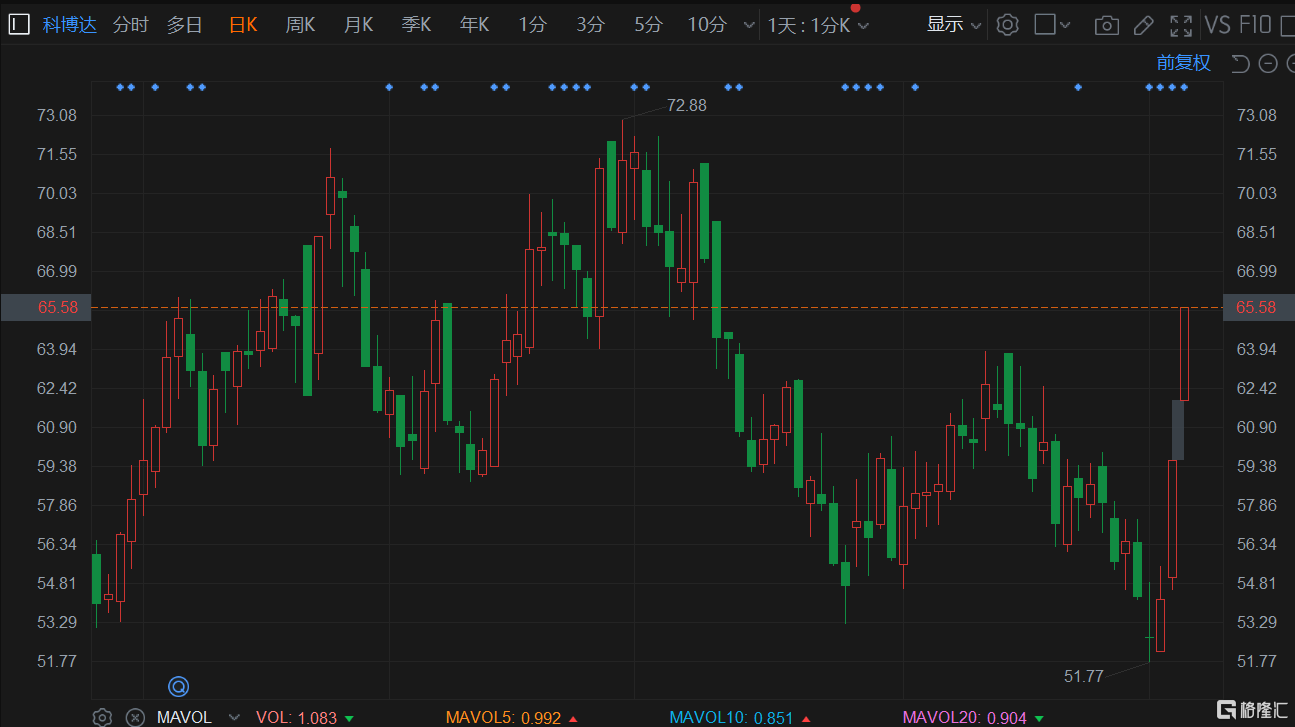
Task: Open MAVOL indicator selector dropdown
Action: [x=234, y=717]
